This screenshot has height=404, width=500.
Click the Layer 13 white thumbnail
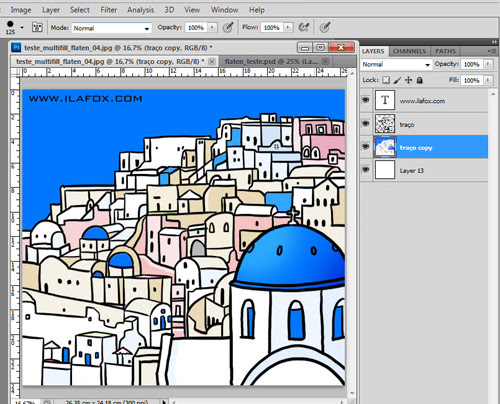(x=385, y=170)
